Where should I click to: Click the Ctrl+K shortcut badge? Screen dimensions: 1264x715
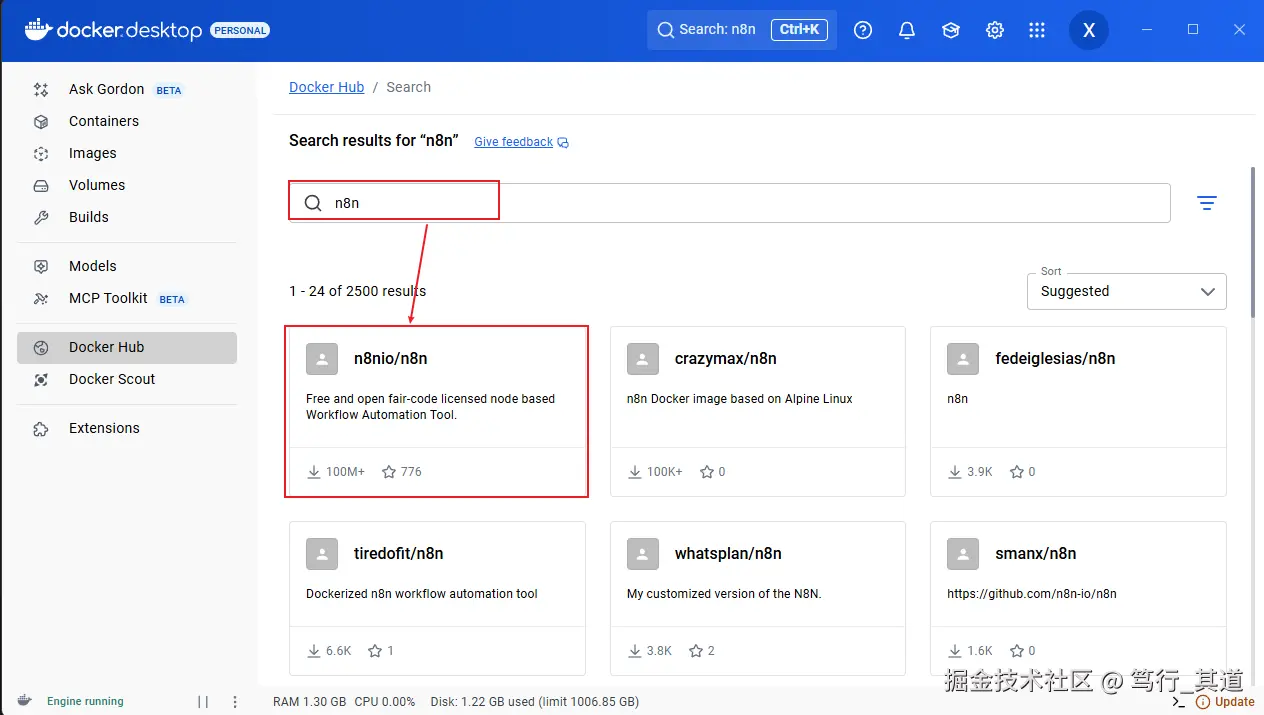pyautogui.click(x=799, y=30)
